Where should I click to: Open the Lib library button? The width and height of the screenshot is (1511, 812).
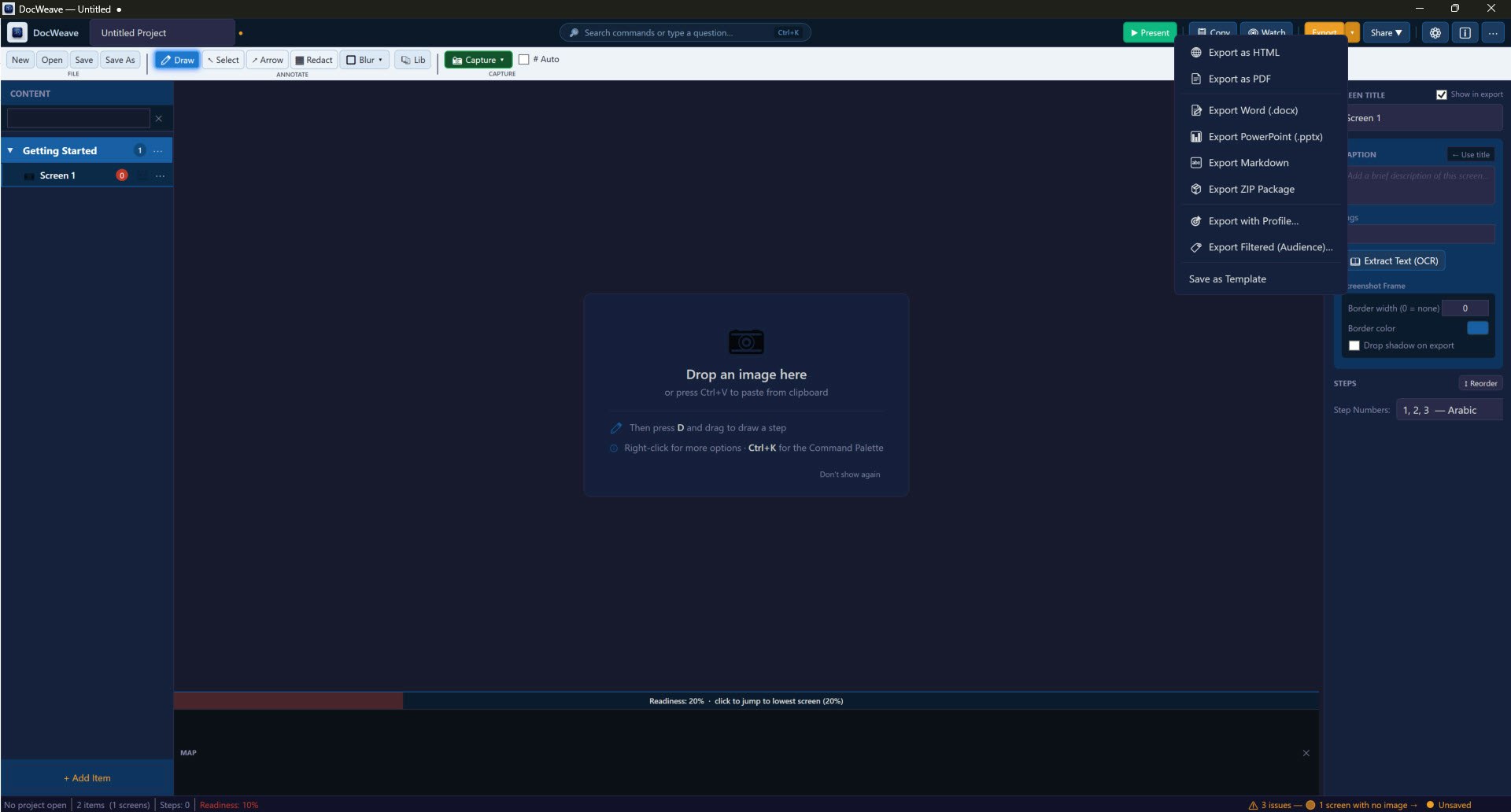point(413,60)
